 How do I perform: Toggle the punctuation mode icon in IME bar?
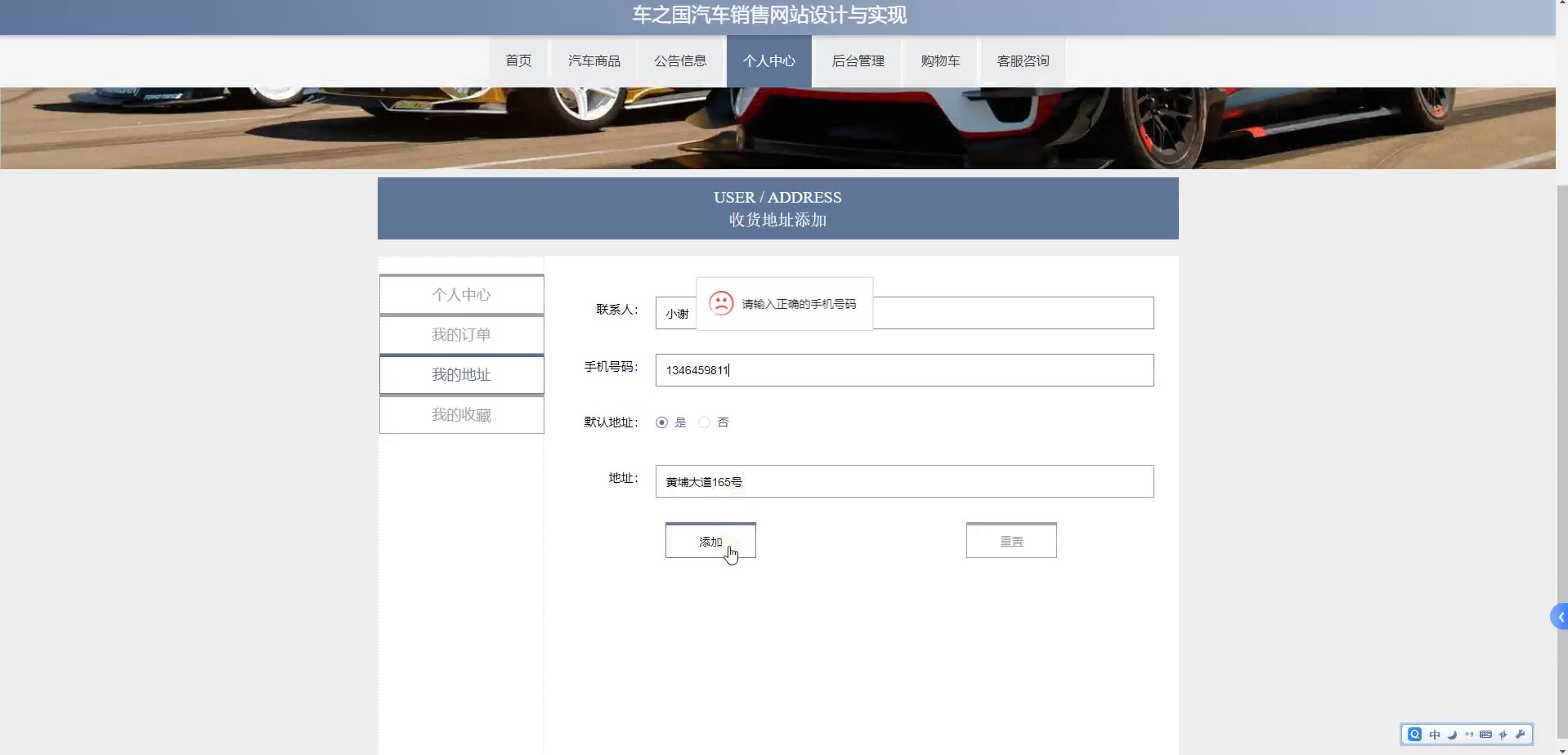(x=1469, y=734)
